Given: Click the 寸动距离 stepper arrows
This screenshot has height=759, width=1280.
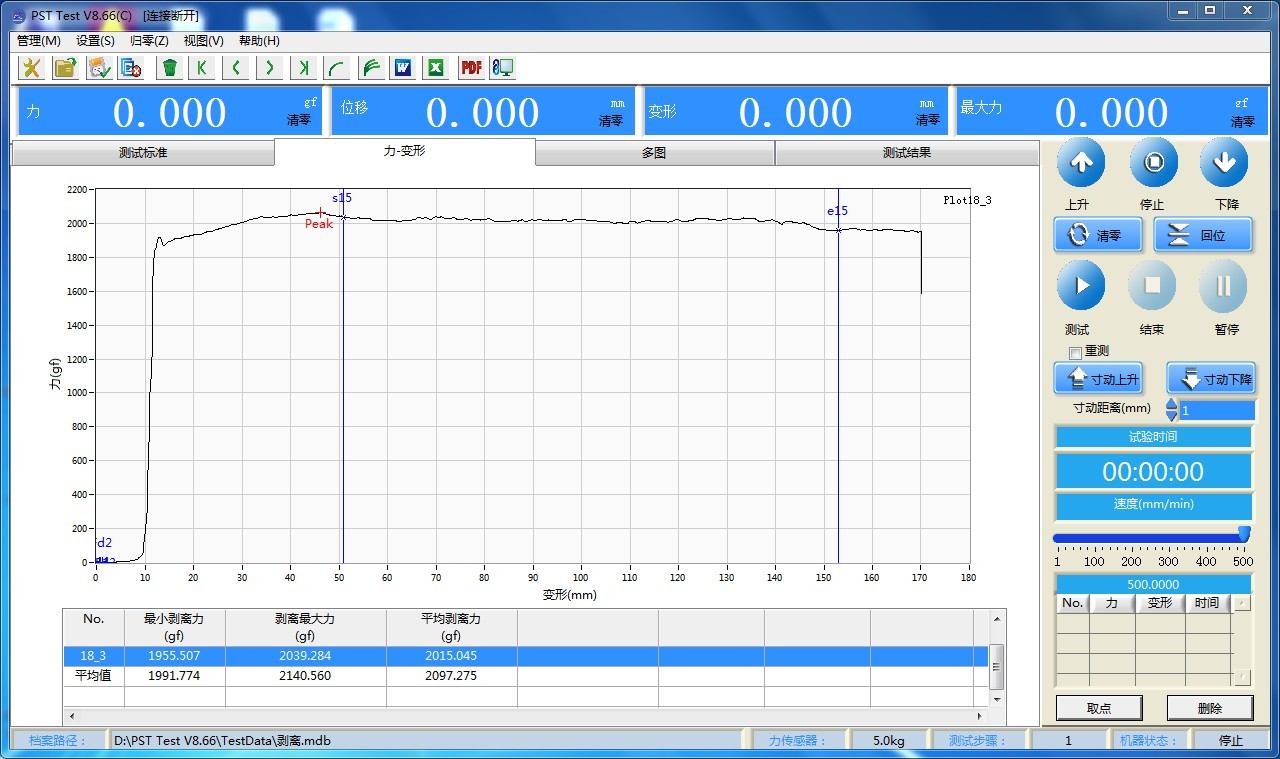Looking at the screenshot, I should coord(1171,409).
